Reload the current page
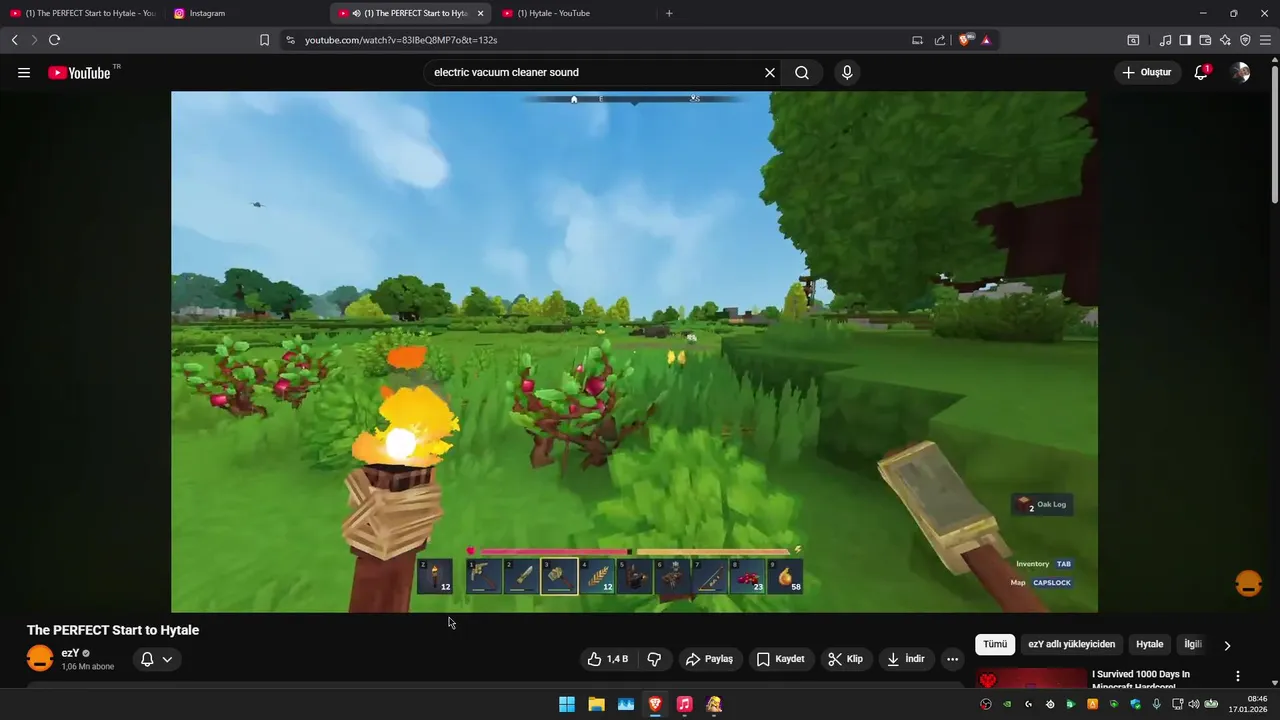 pos(54,40)
